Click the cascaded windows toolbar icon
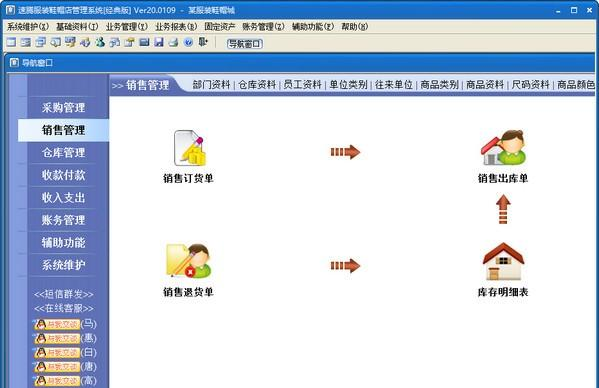The width and height of the screenshot is (599, 388). [x=40, y=42]
